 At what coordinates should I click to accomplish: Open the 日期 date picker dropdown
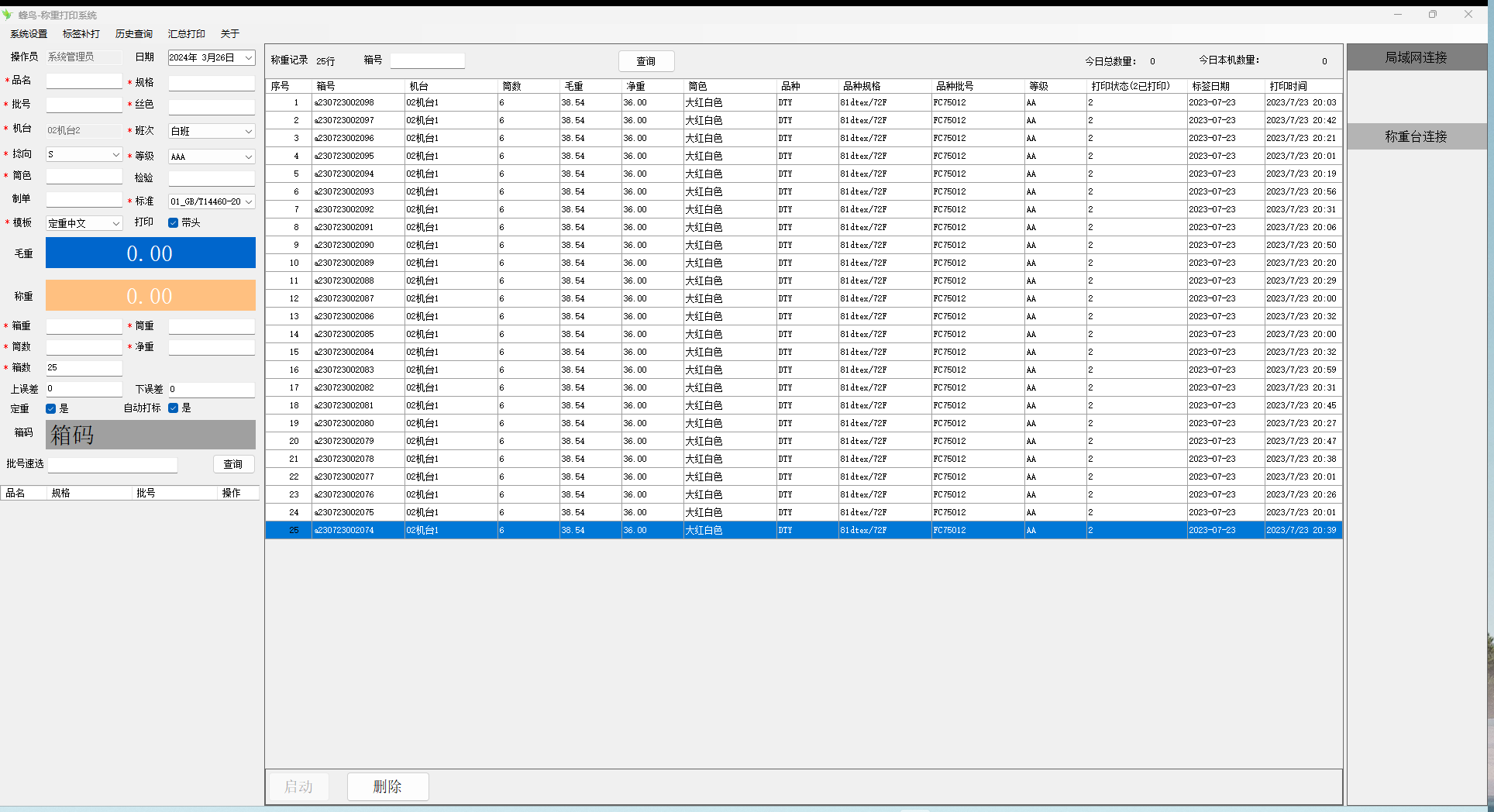tap(249, 58)
